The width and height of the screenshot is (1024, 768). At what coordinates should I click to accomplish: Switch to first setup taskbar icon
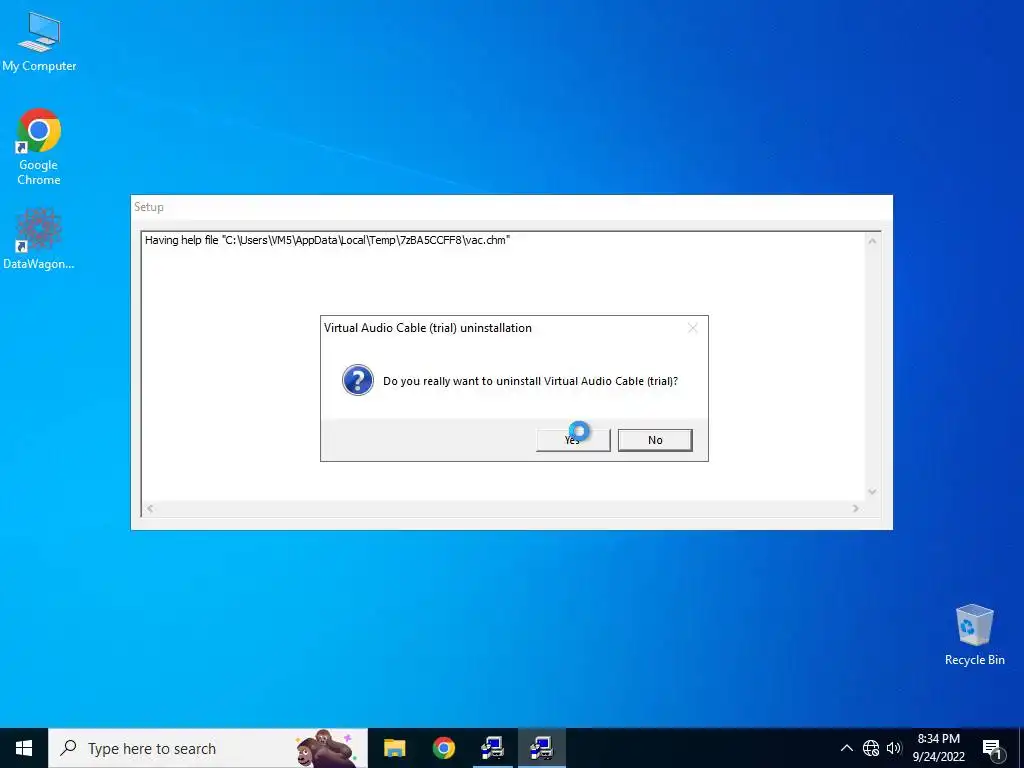[x=492, y=748]
